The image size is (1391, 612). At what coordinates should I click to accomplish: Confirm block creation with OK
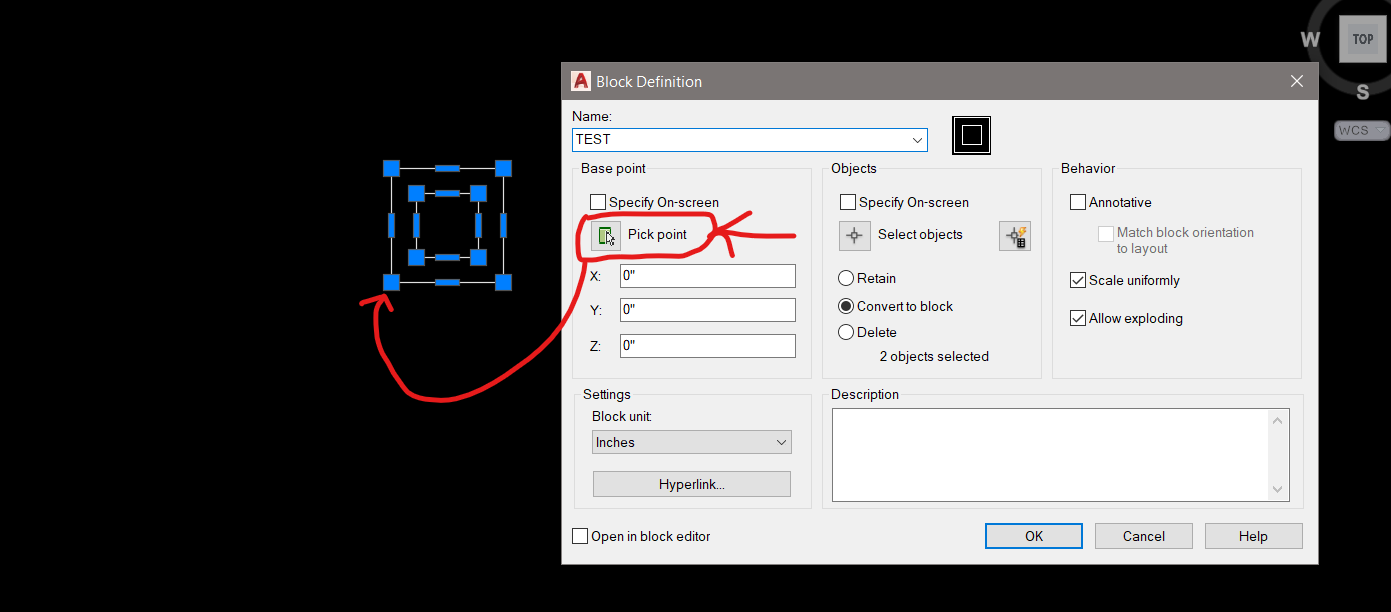click(1033, 535)
